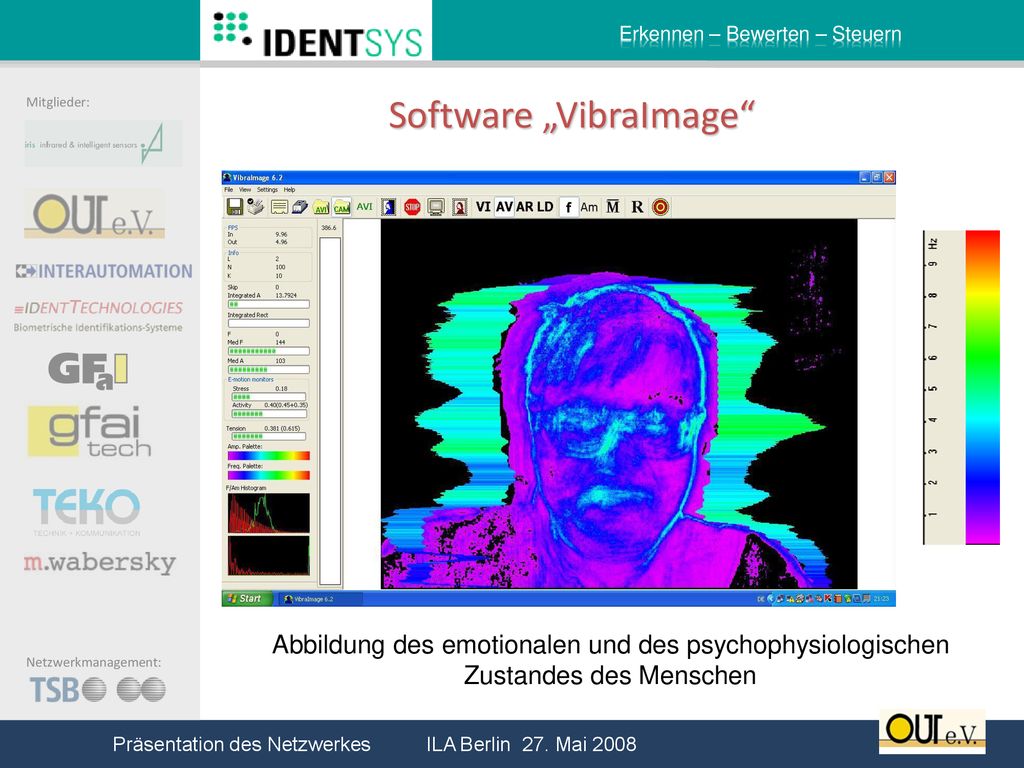Click the upper F/Am histogram graph
This screenshot has width=1024, height=768.
(268, 513)
